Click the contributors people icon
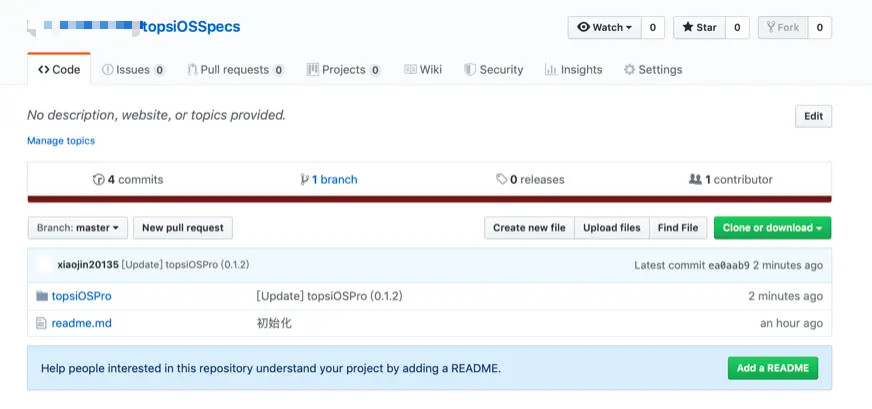872x409 pixels. point(695,180)
